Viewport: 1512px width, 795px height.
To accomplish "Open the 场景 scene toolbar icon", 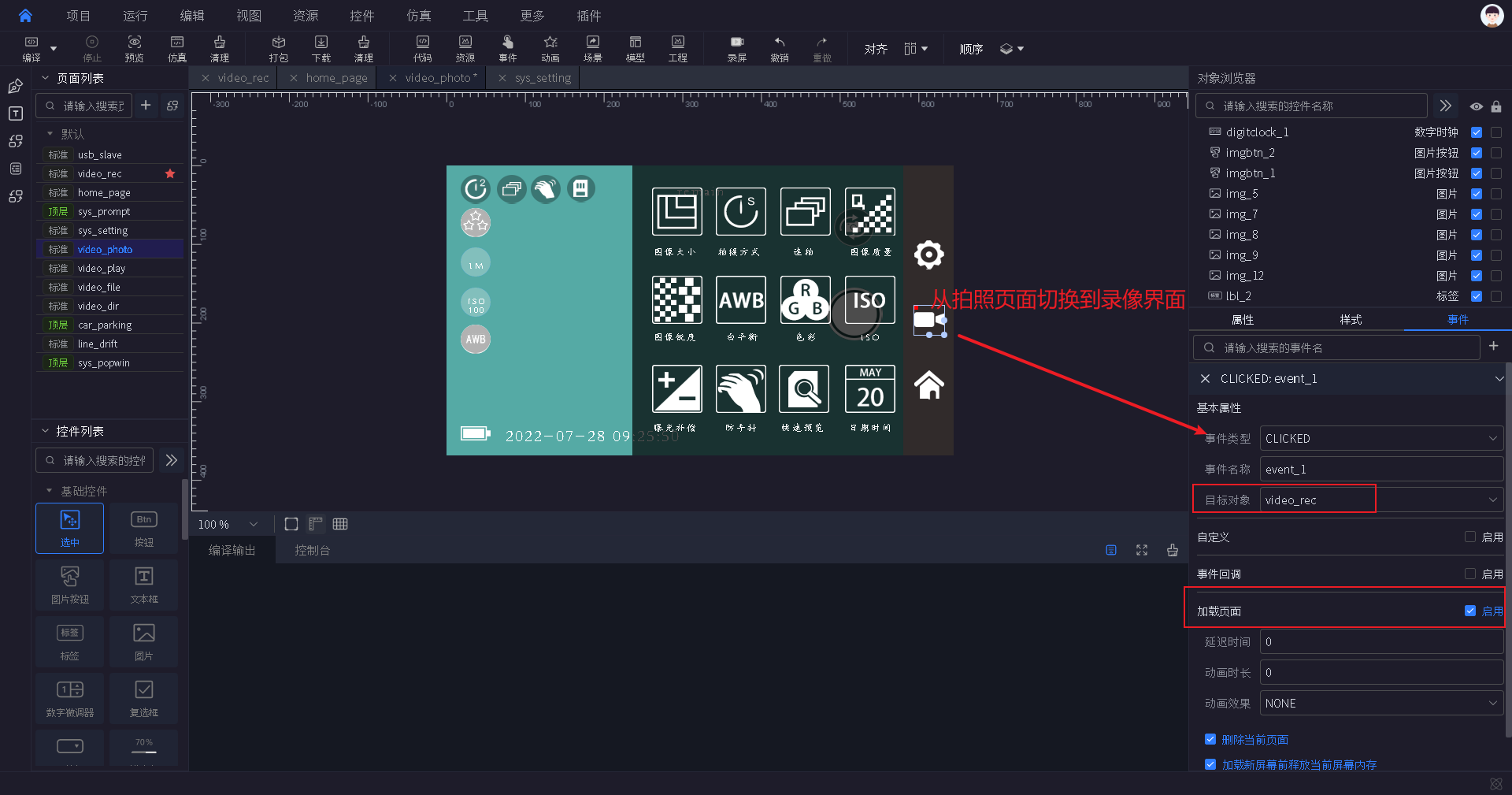I will click(593, 48).
